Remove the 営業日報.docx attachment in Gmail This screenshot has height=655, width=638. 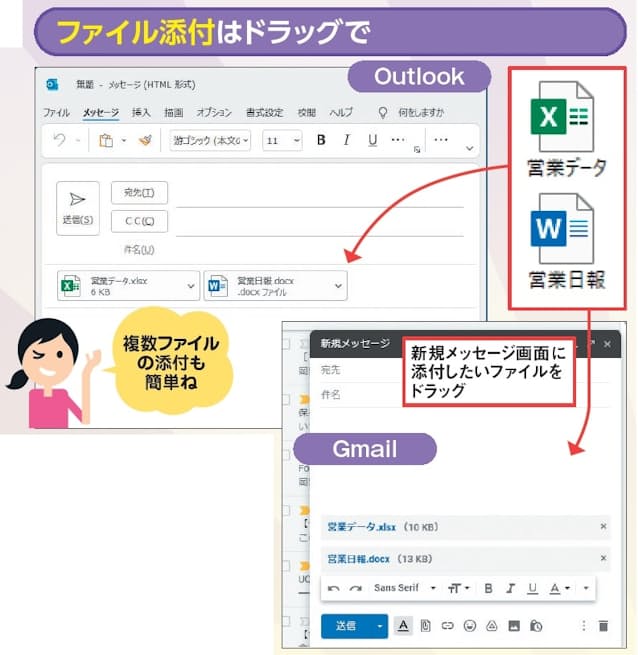pyautogui.click(x=603, y=558)
